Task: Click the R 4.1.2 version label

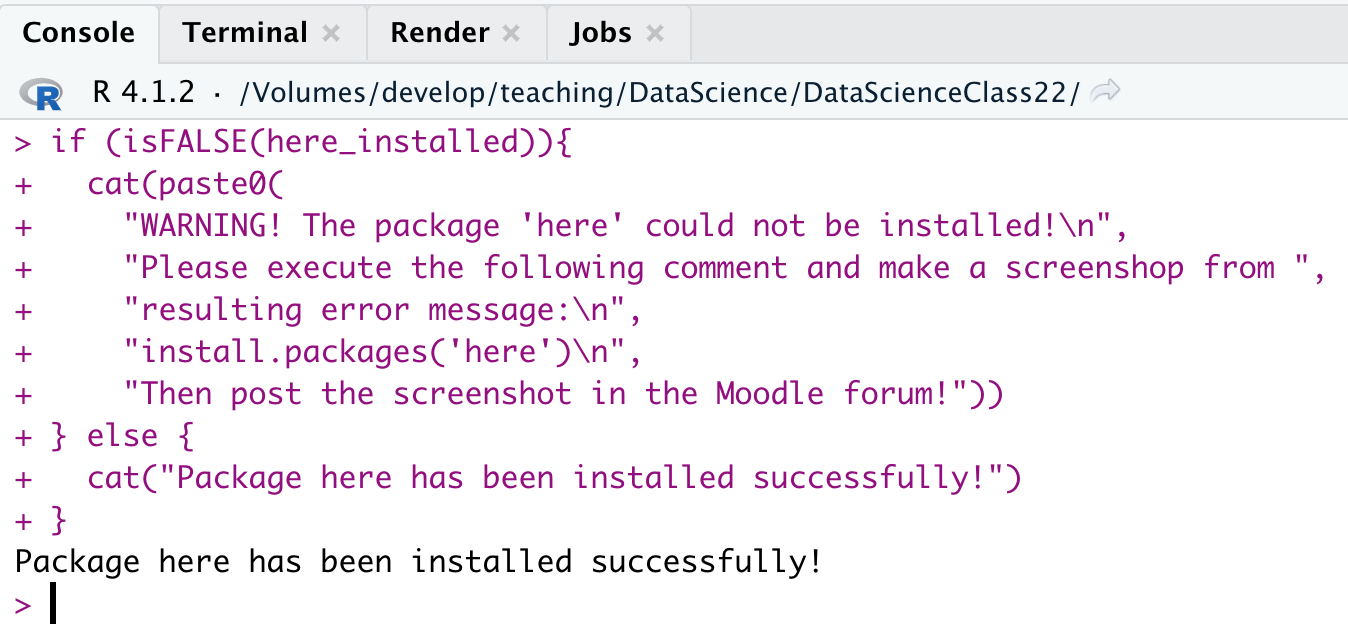Action: [142, 93]
